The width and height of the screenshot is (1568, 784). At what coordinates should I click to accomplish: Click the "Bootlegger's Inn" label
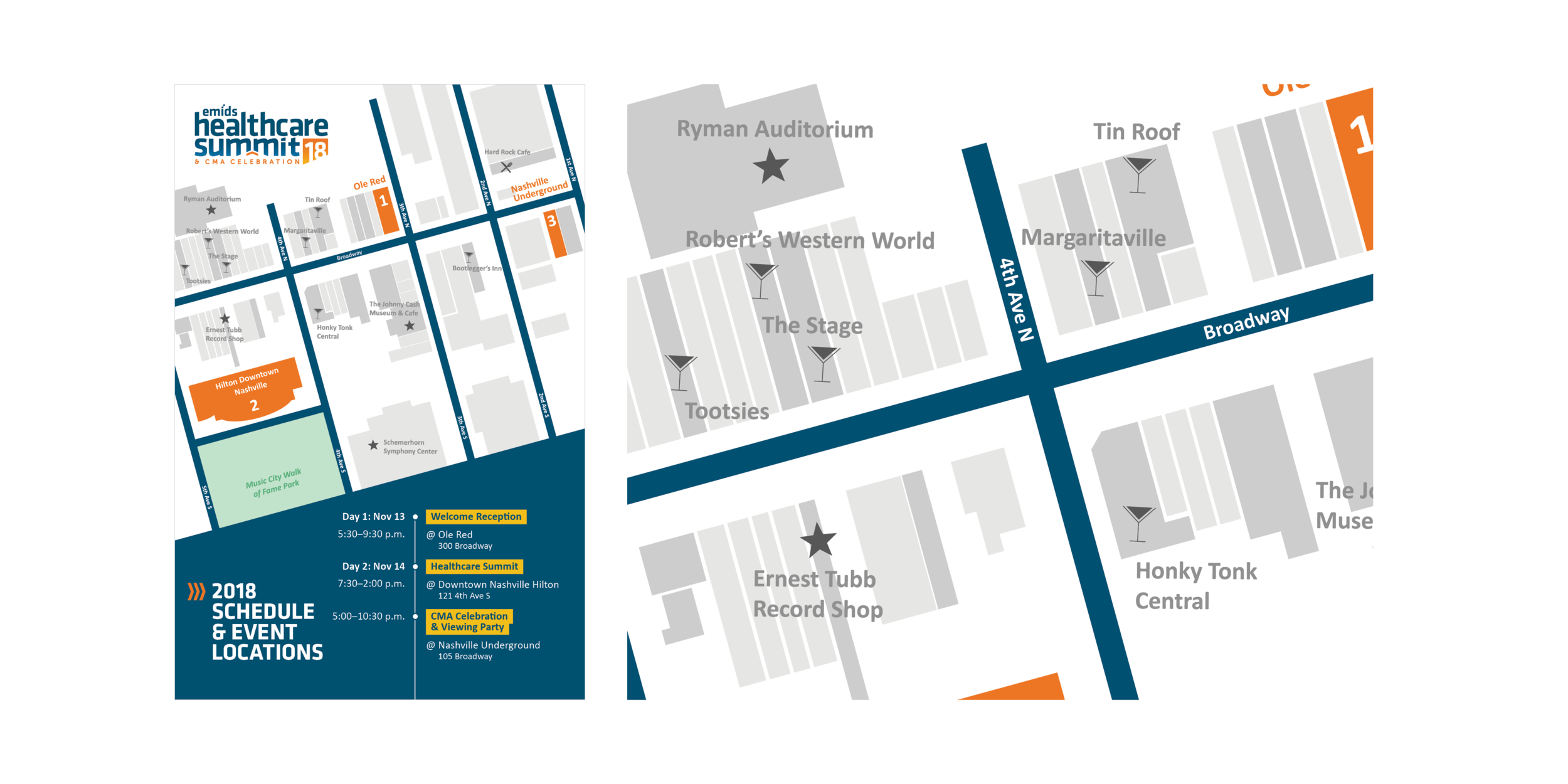[x=477, y=268]
